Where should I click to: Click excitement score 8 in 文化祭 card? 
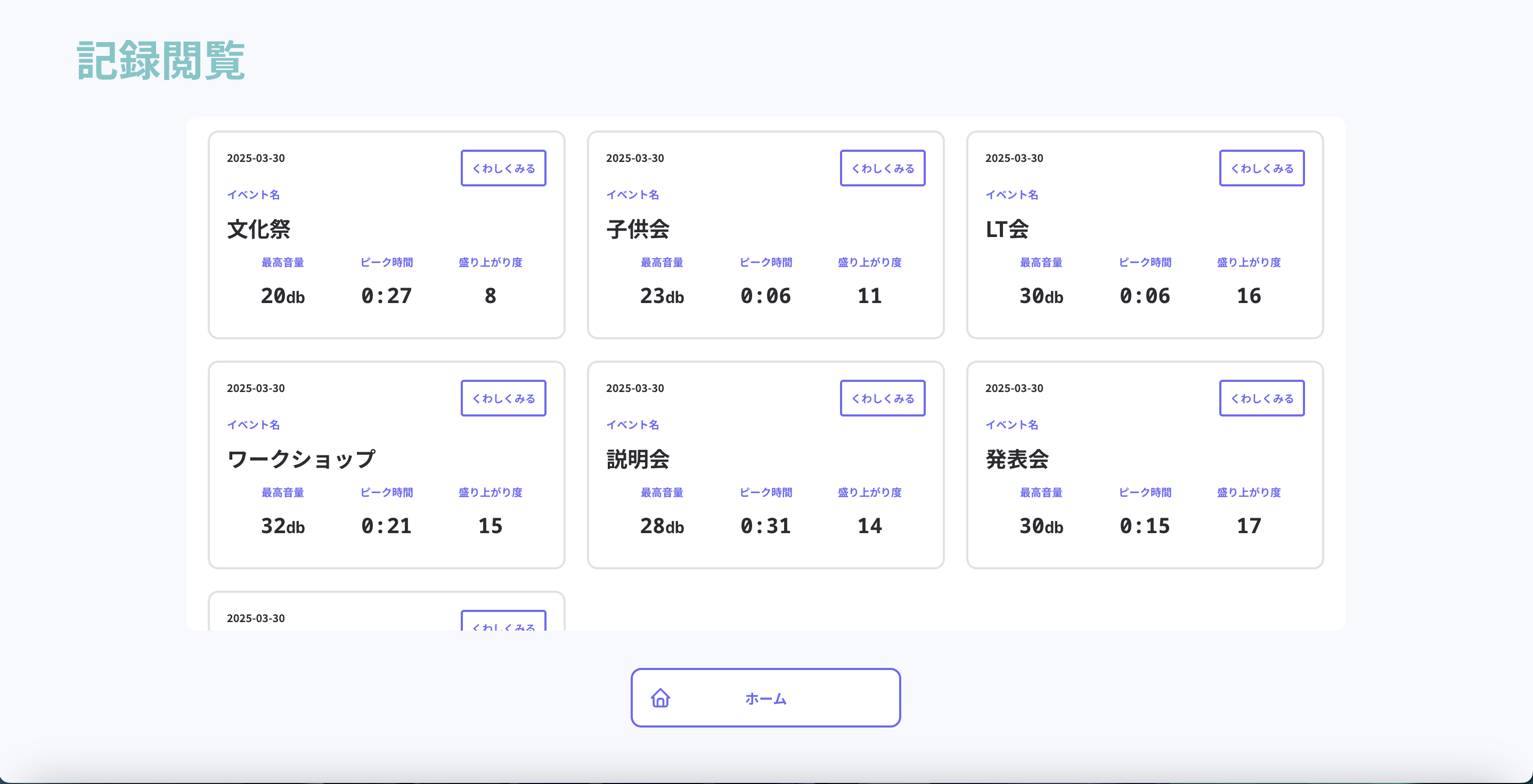click(491, 296)
